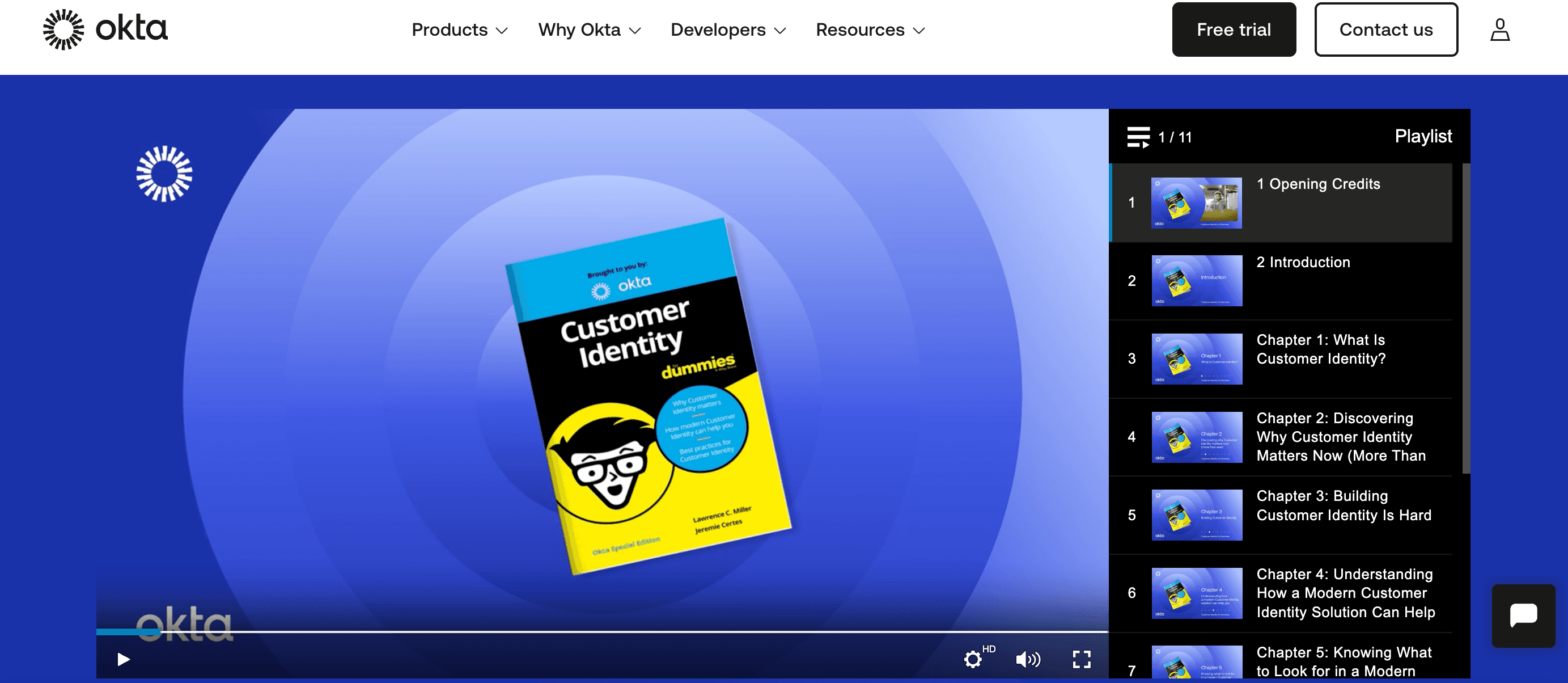1568x683 pixels.
Task: Click the white Okta sunburst in video
Action: pos(164,174)
